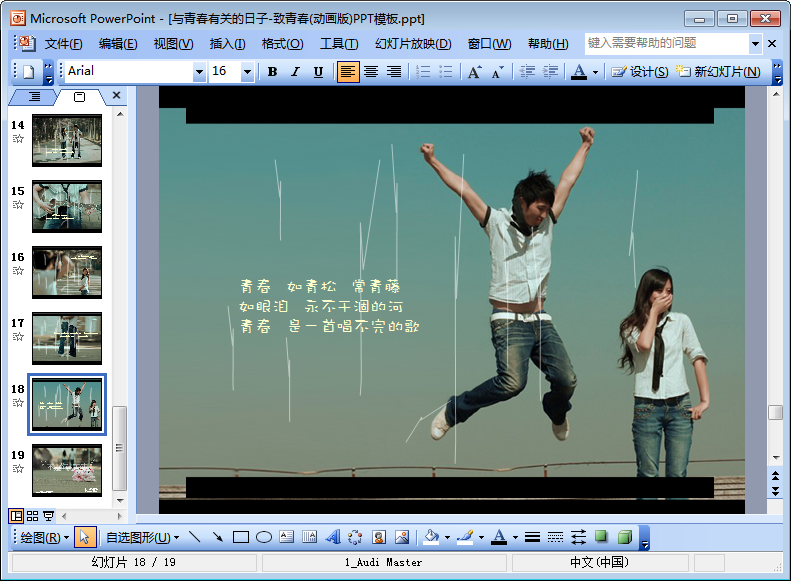Image resolution: width=791 pixels, height=581 pixels.
Task: Select slide 15 thumbnail
Action: pyautogui.click(x=67, y=206)
